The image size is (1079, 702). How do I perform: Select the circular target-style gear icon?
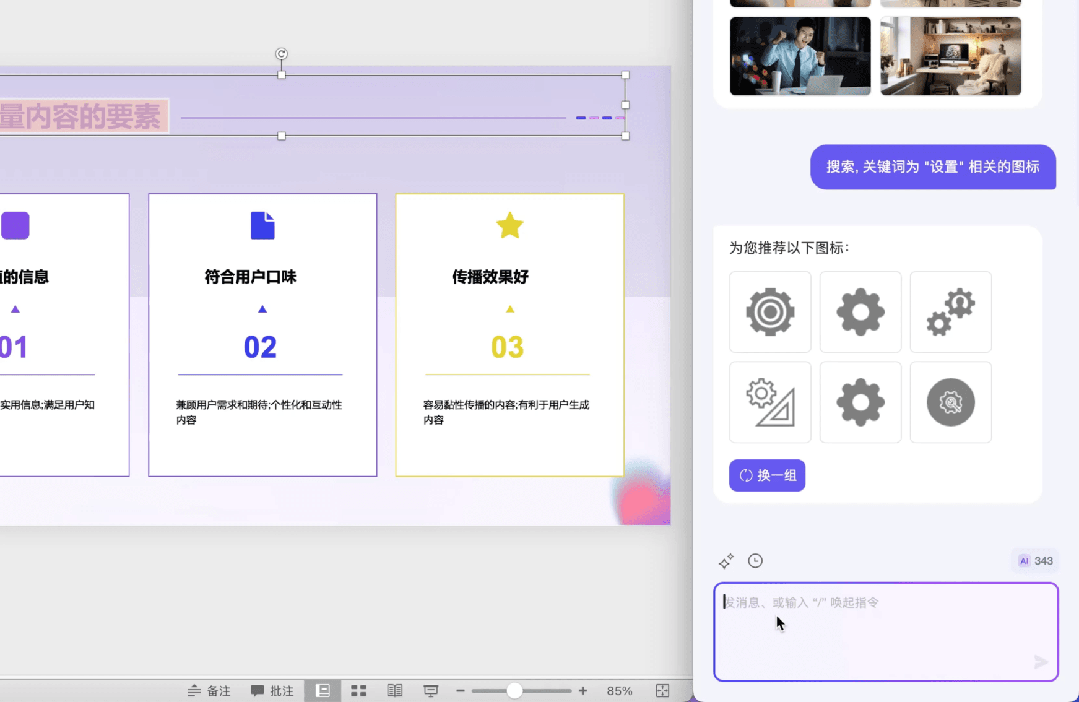[770, 312]
